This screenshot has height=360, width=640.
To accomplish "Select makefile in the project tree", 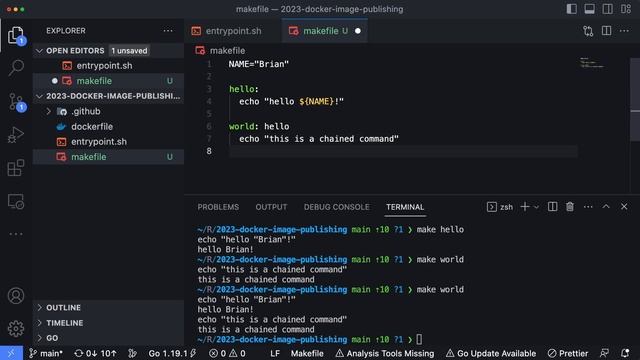I will [x=108, y=157].
